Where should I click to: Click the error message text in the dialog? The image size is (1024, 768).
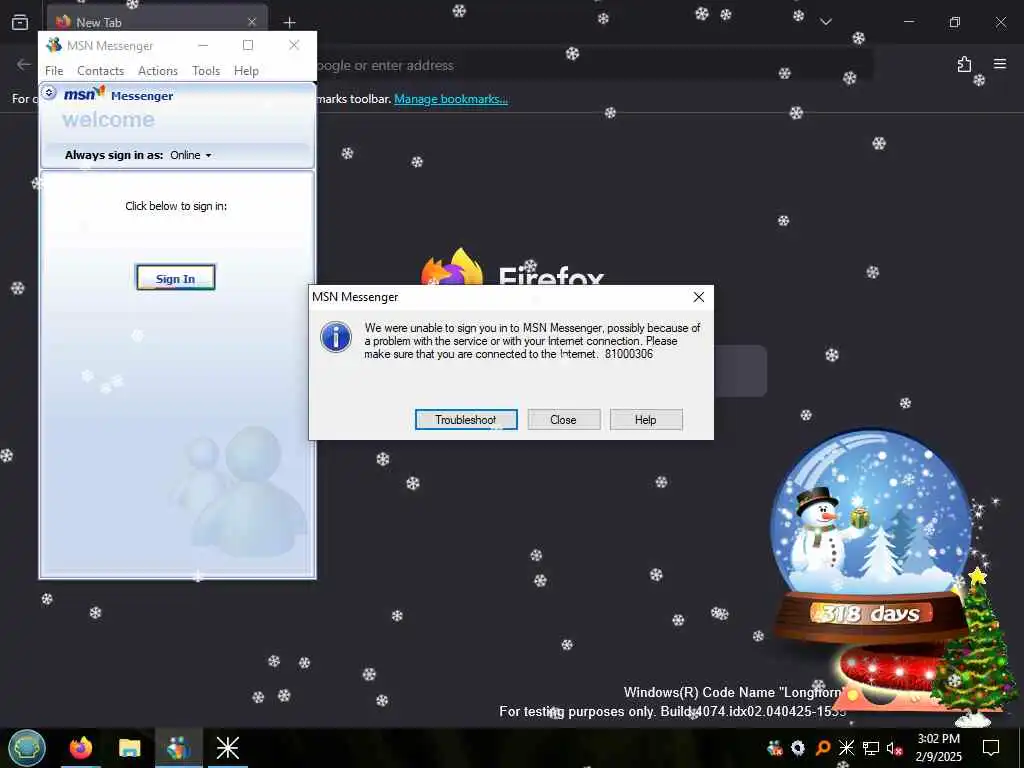pos(532,341)
